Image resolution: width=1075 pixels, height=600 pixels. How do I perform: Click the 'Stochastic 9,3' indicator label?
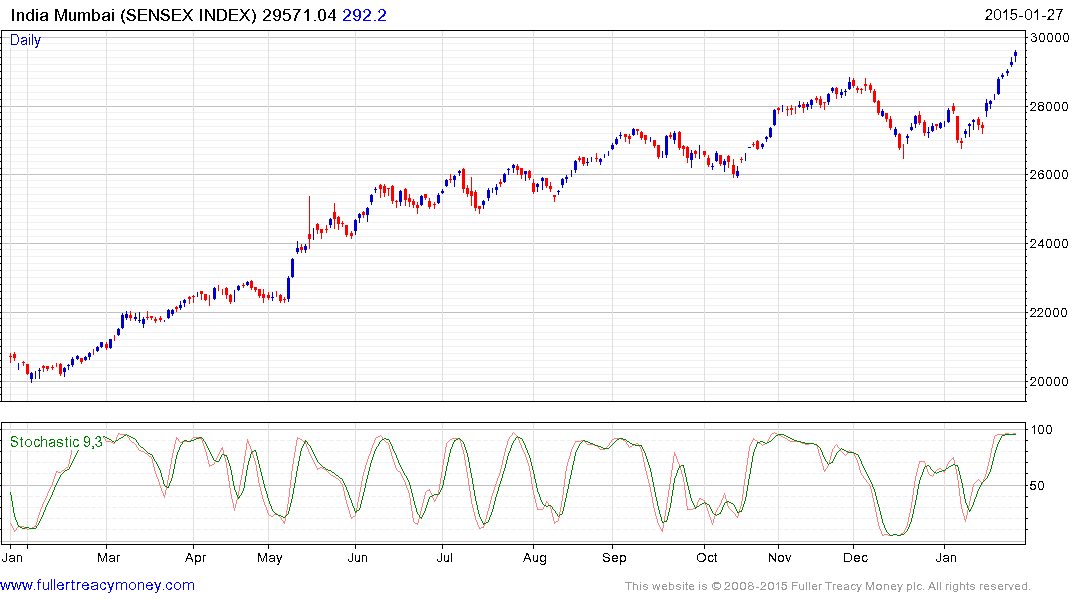point(56,442)
